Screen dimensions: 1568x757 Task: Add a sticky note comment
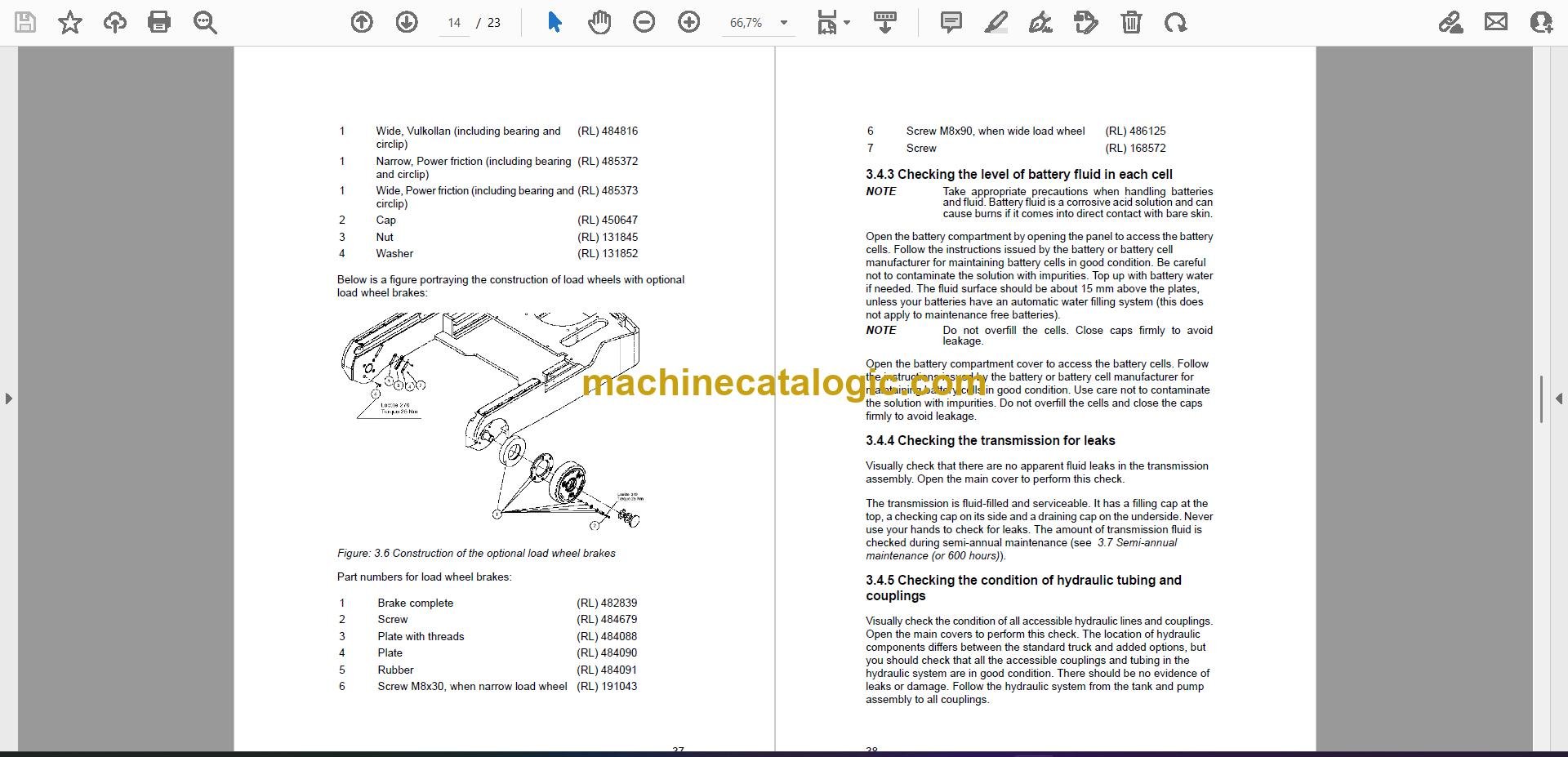coord(951,22)
